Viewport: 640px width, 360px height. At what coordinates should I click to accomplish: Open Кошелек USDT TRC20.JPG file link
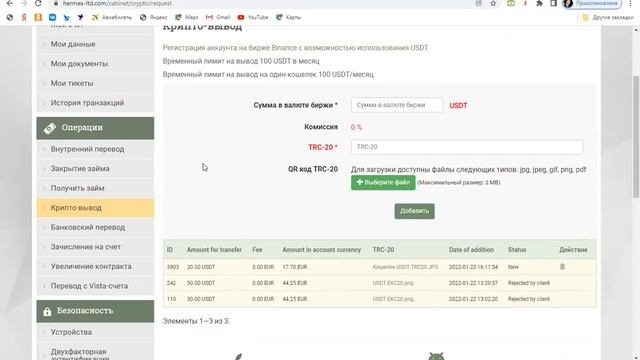pos(405,267)
